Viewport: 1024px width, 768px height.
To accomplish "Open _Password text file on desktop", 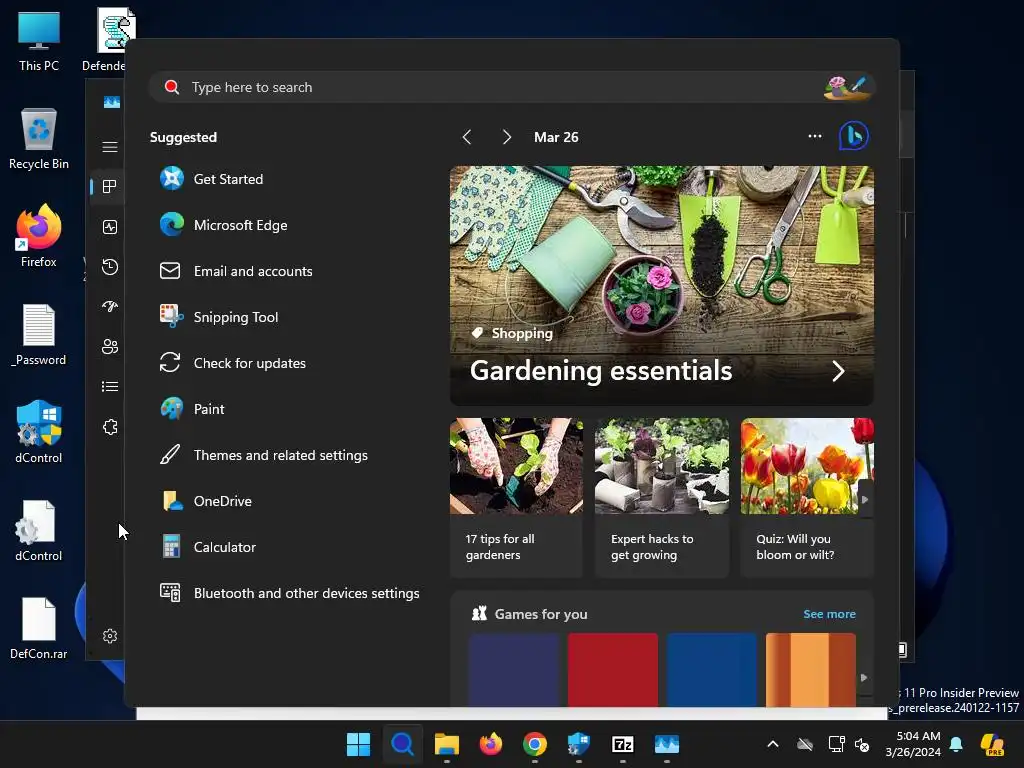I will click(39, 334).
